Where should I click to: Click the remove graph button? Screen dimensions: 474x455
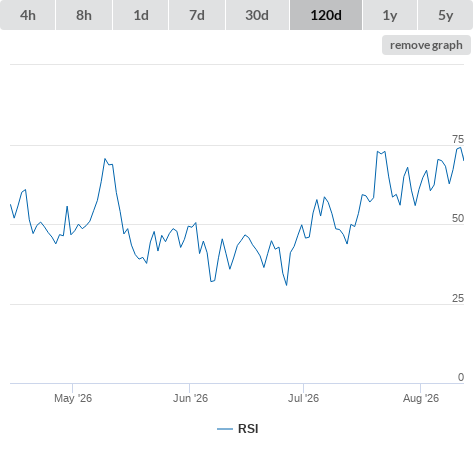click(426, 45)
